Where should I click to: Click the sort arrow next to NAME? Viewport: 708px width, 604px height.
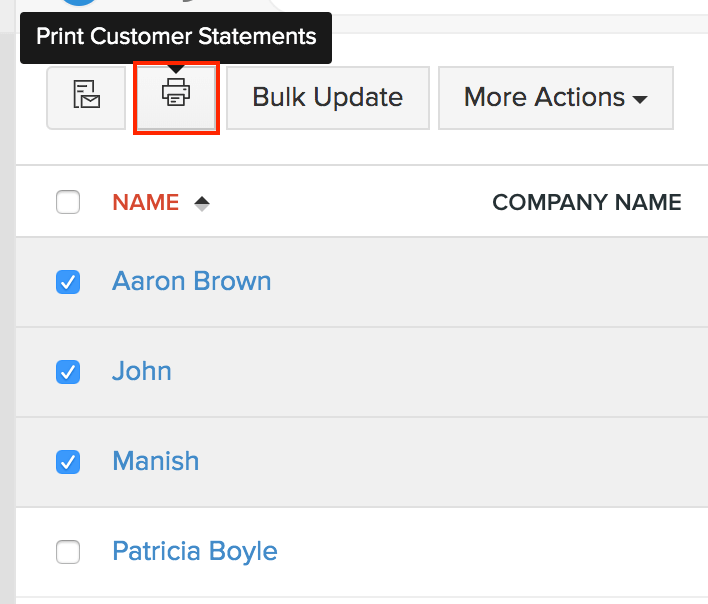(202, 203)
